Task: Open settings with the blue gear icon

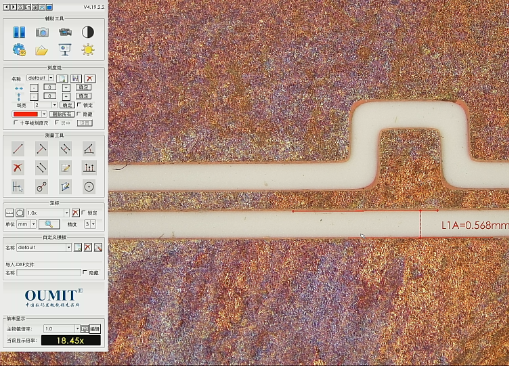Action: 19,50
